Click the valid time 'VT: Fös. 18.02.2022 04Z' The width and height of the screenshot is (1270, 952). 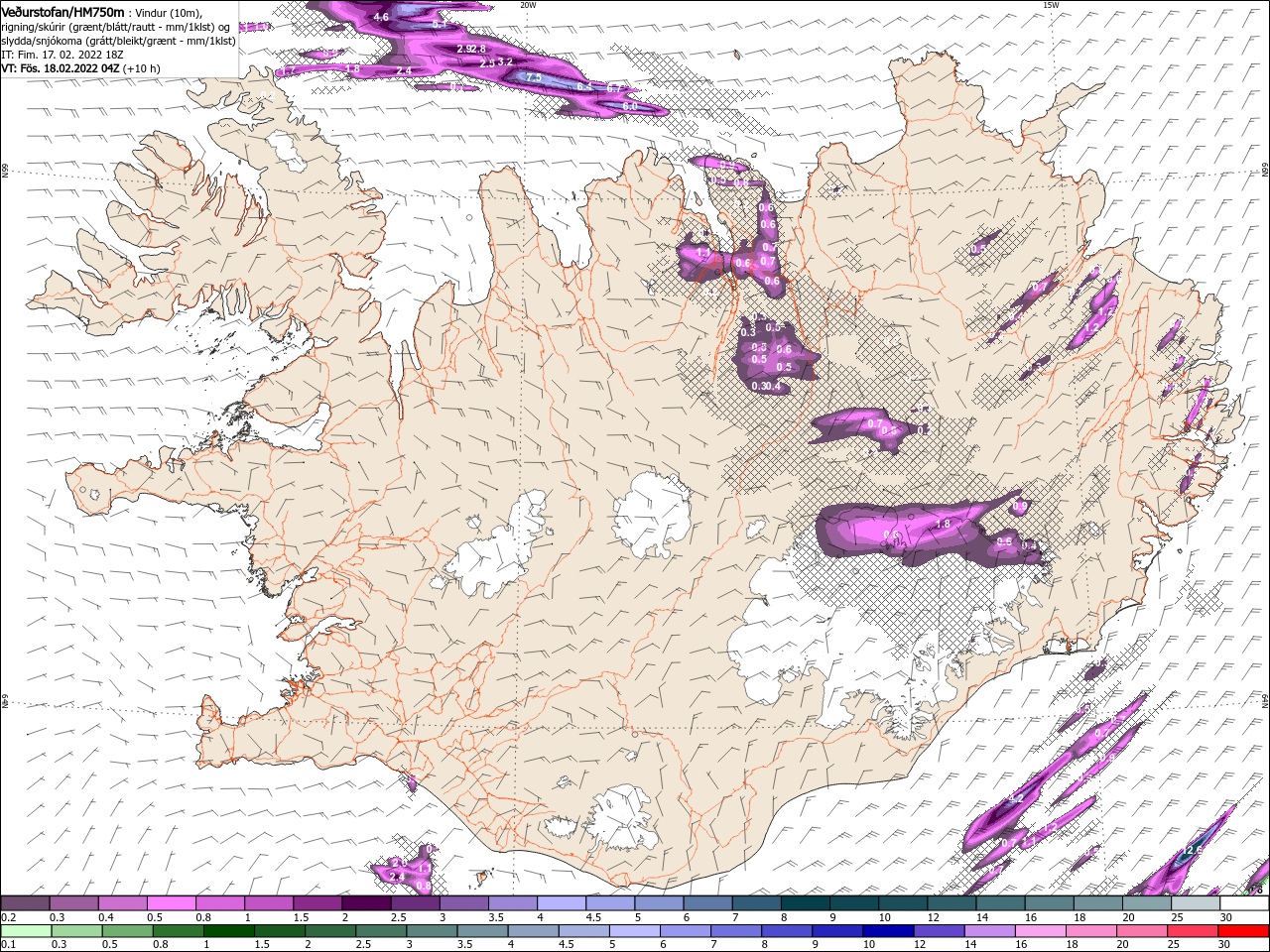pos(62,68)
